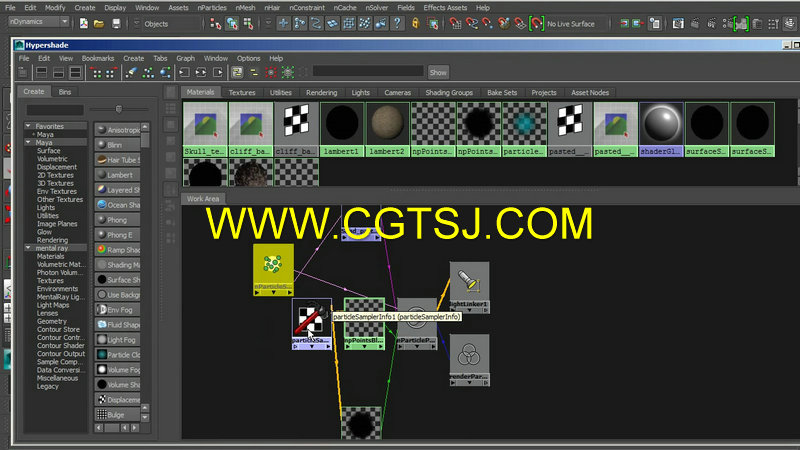The height and width of the screenshot is (450, 800).
Task: Show bottom tabs only layout icon
Action: 59,72
